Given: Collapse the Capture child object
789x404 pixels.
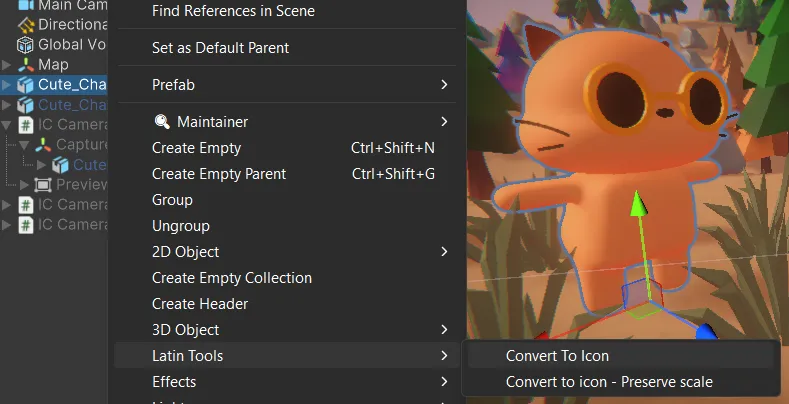Looking at the screenshot, I should click(24, 145).
